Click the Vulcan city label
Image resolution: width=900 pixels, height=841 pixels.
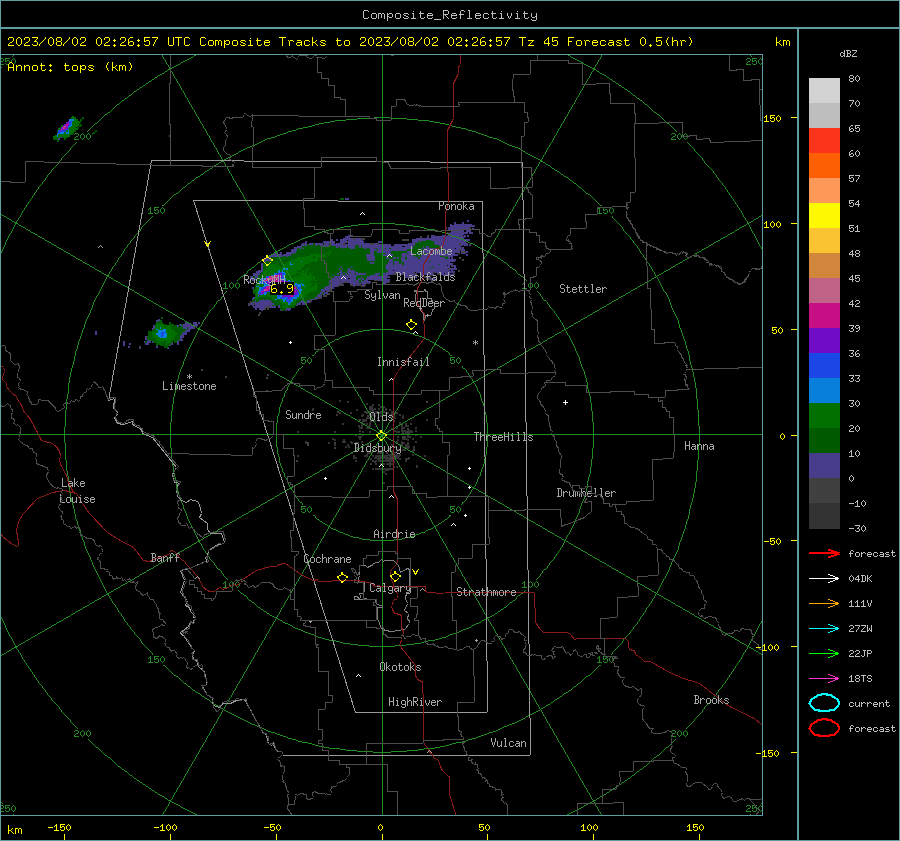pos(509,743)
